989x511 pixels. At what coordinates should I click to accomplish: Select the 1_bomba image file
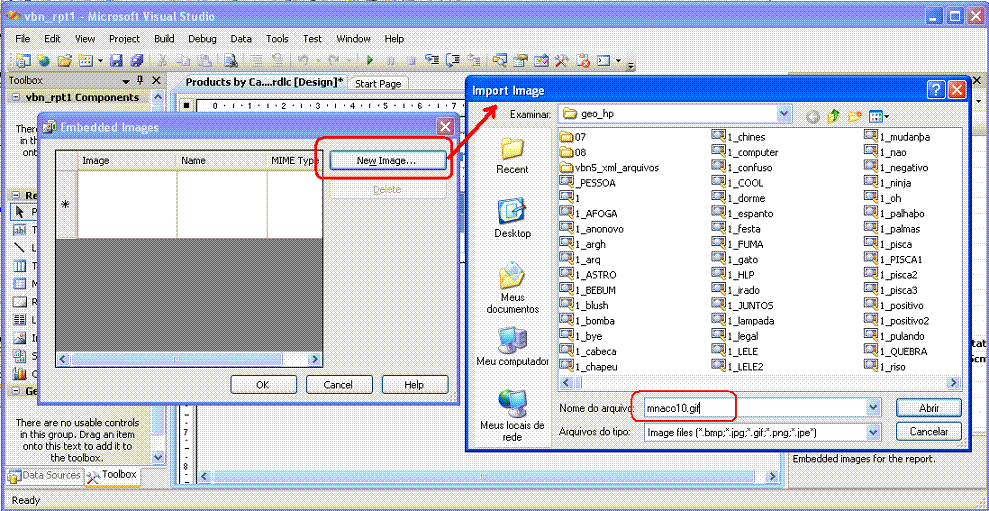click(587, 320)
